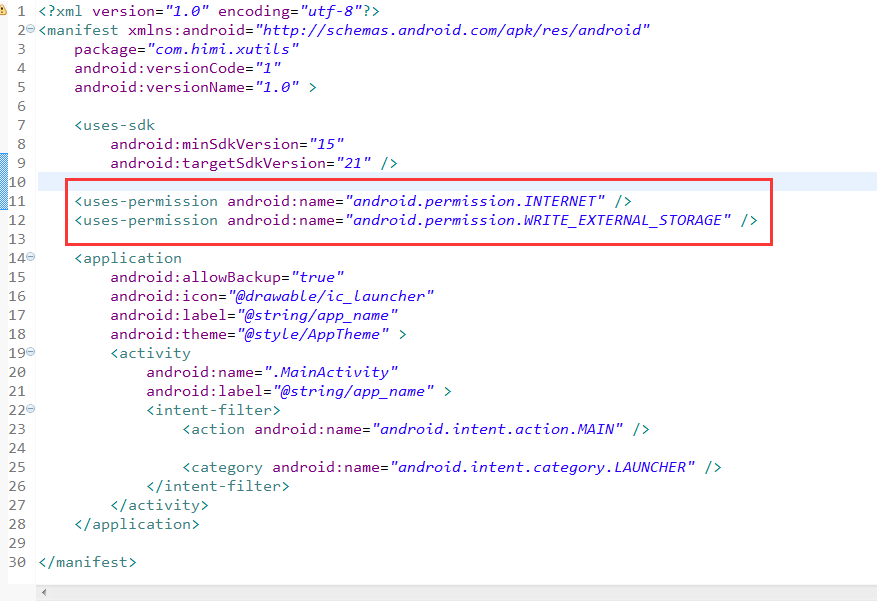877x601 pixels.
Task: Click the .MainActivity name value
Action: [x=331, y=372]
